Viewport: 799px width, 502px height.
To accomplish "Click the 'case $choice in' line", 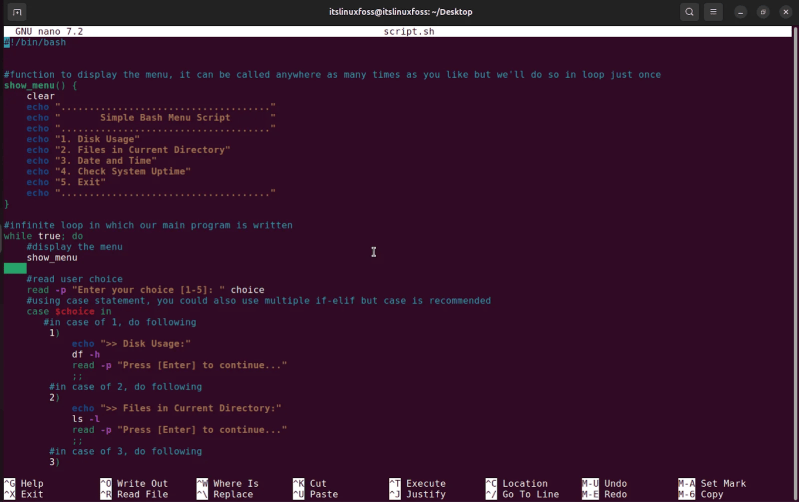I will coord(69,311).
